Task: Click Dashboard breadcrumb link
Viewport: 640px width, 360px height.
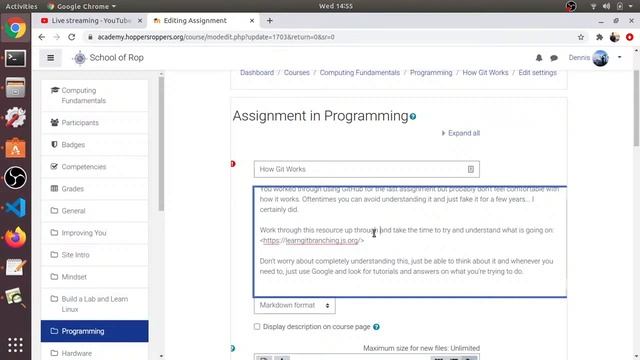Action: click(x=257, y=73)
